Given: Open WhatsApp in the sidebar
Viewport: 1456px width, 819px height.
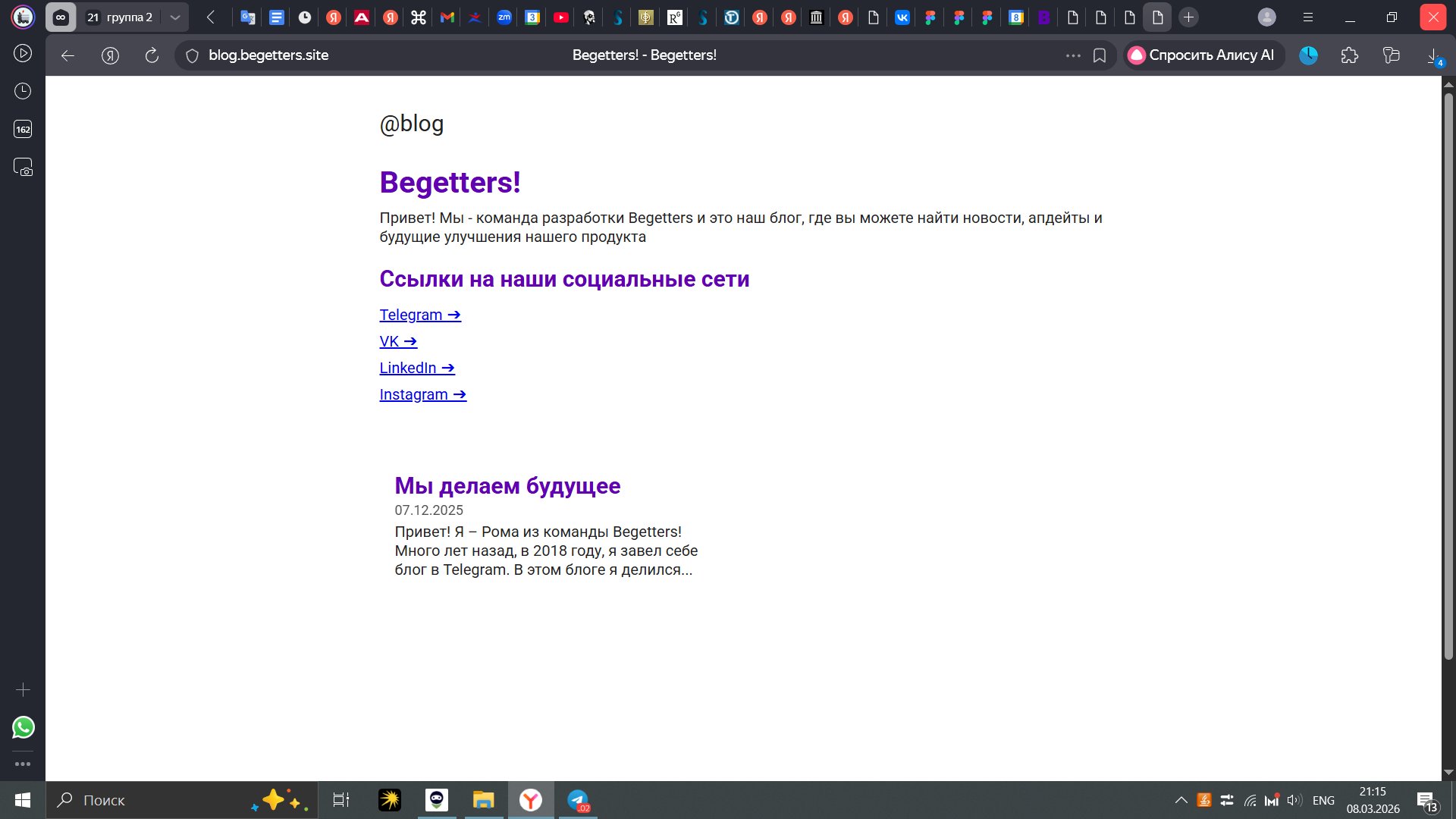Looking at the screenshot, I should [x=23, y=727].
